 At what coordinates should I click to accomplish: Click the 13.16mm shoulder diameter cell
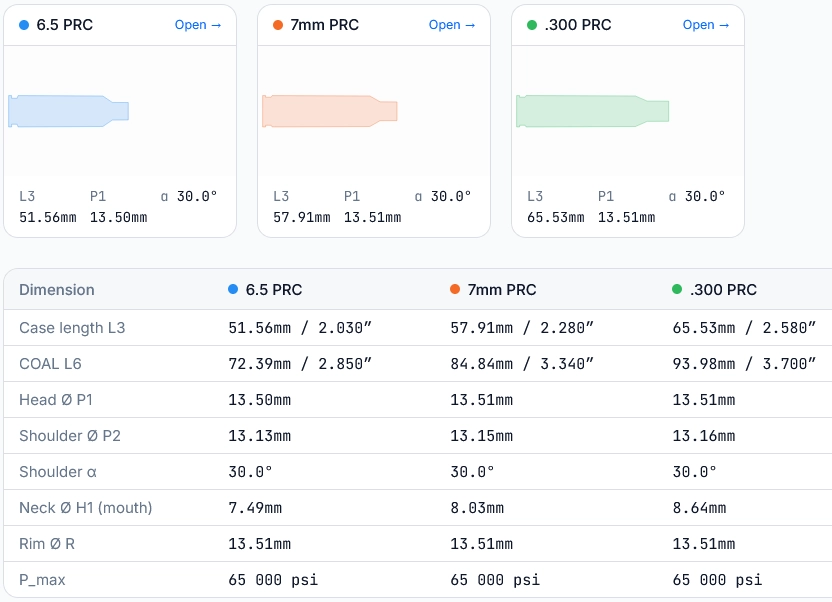tap(704, 436)
